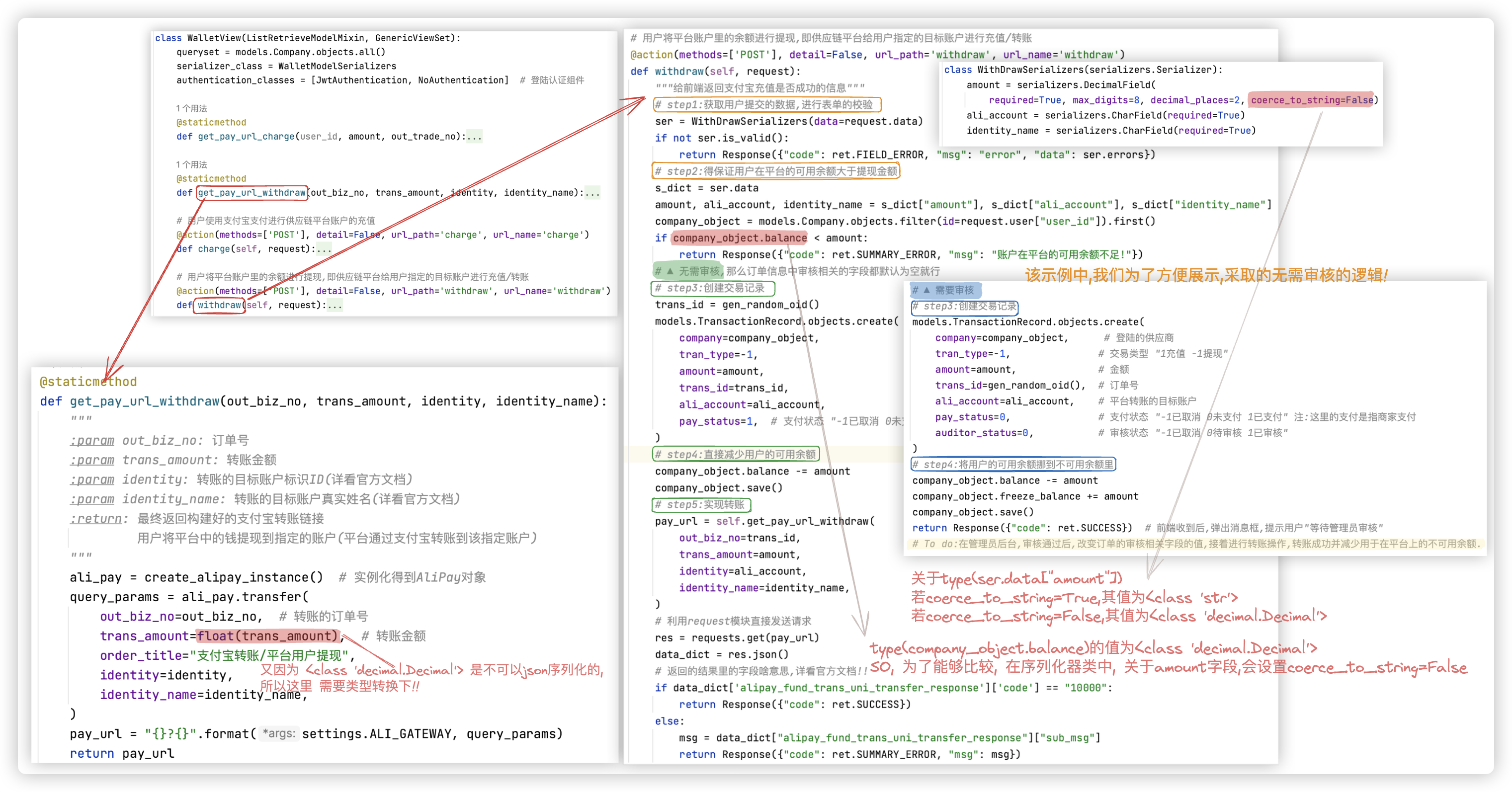
Task: Click blue 需要审核 triangle comment tag
Action: pos(945,290)
